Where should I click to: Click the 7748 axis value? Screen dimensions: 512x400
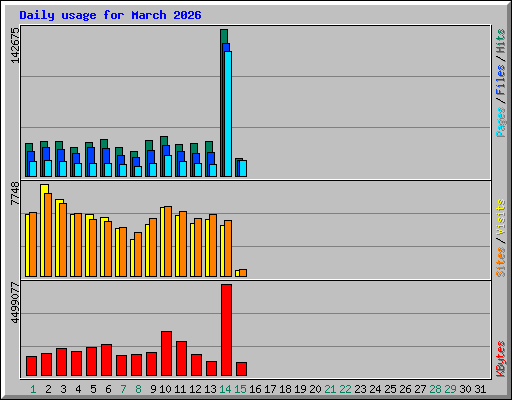(15, 194)
